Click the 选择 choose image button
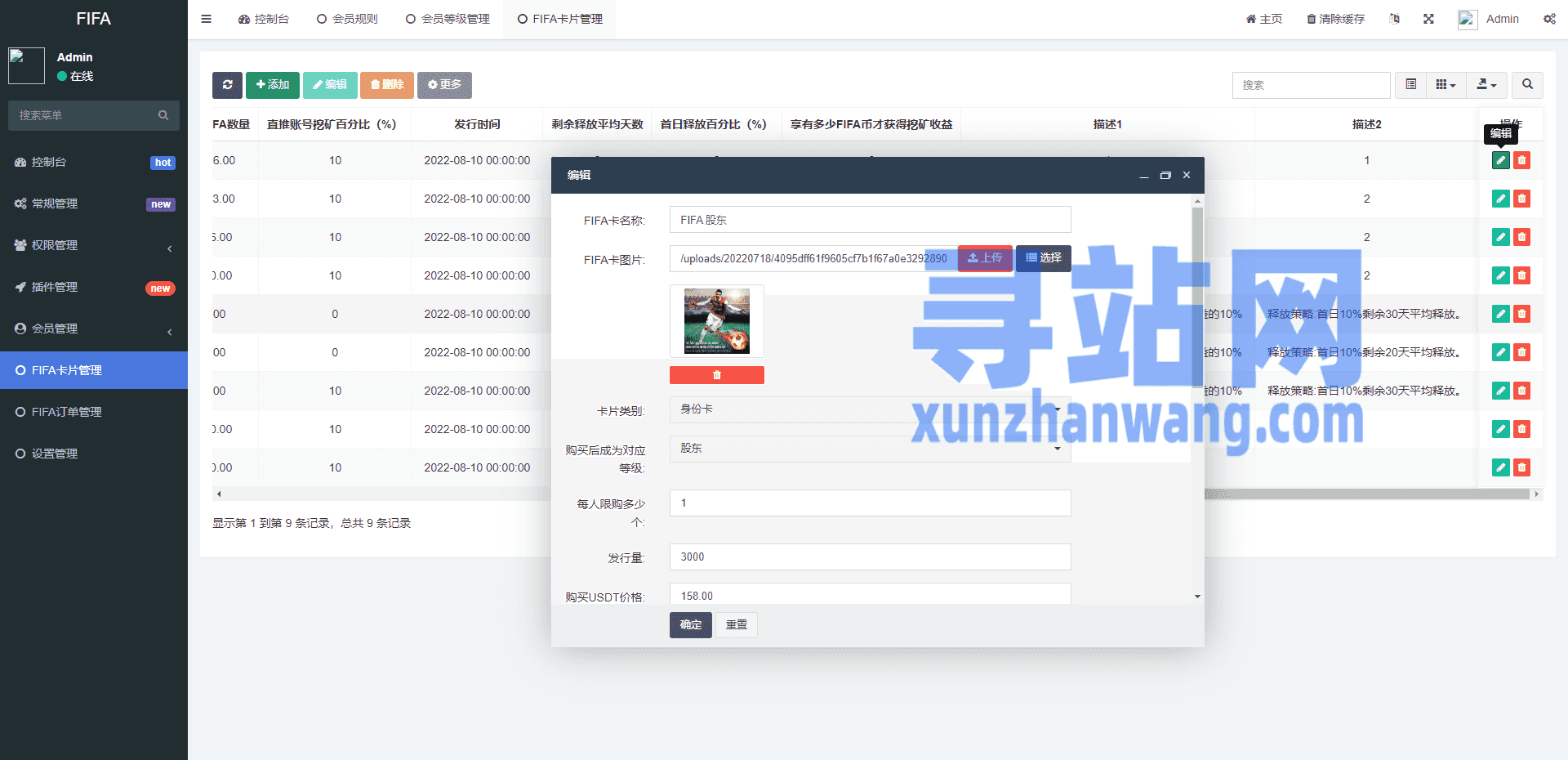Viewport: 1568px width, 760px height. point(1044,258)
